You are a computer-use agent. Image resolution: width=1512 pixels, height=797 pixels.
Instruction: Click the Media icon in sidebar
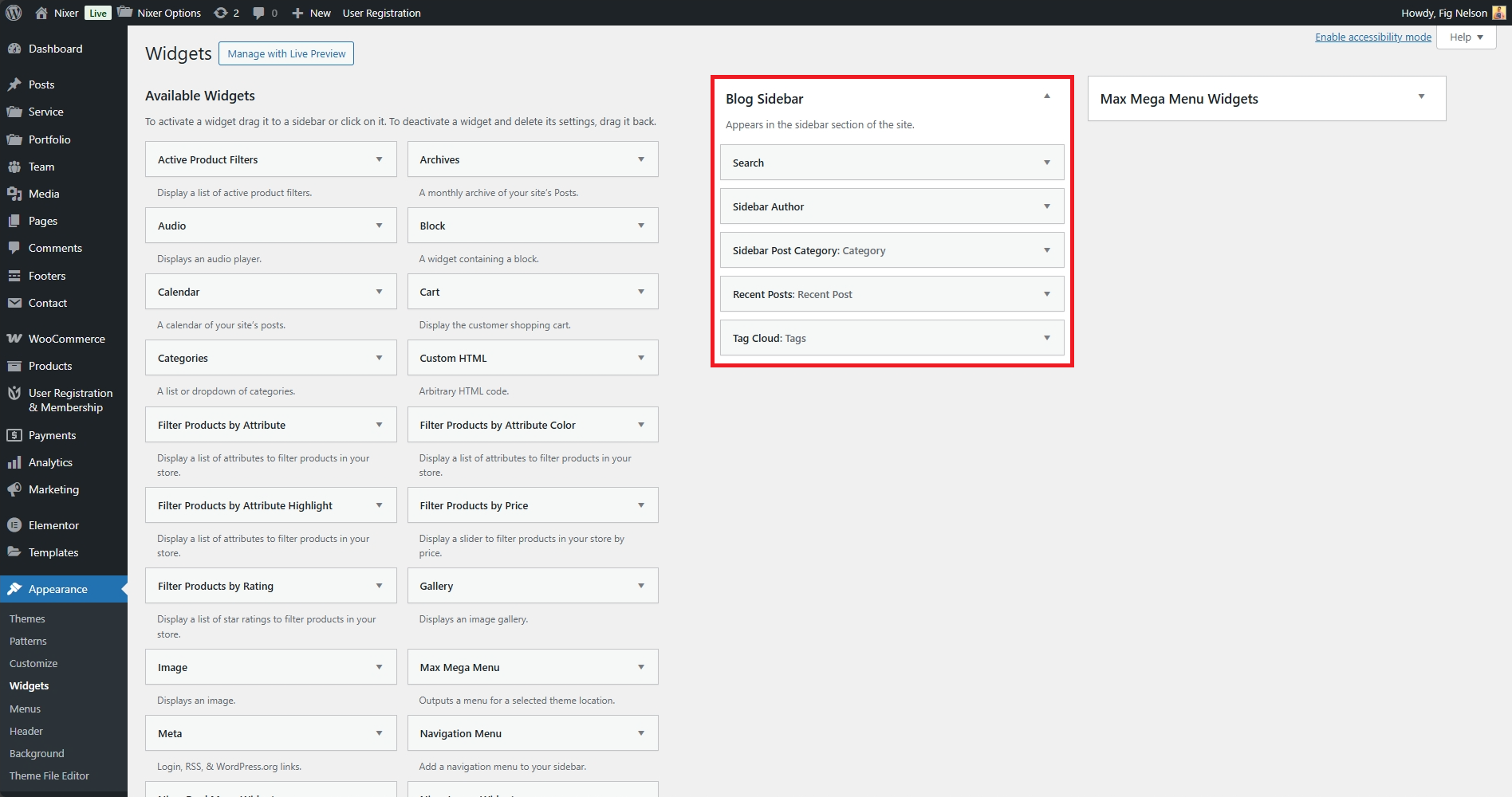click(14, 194)
